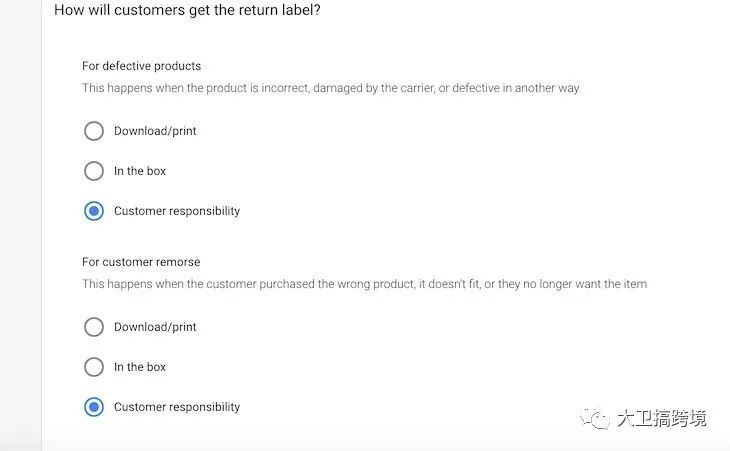The width and height of the screenshot is (730, 451).
Task: Select Customer responsibility radio under customer remorse
Action: click(x=94, y=407)
